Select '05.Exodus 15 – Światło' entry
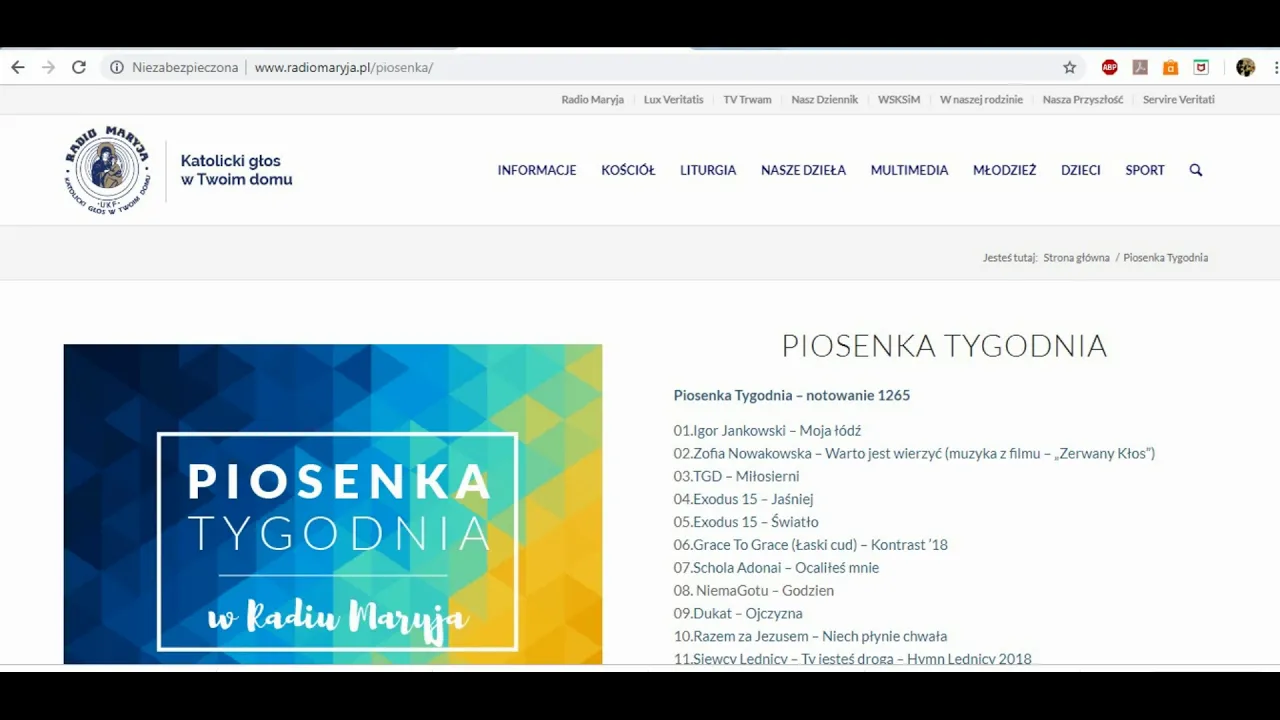The height and width of the screenshot is (720, 1280). point(746,522)
